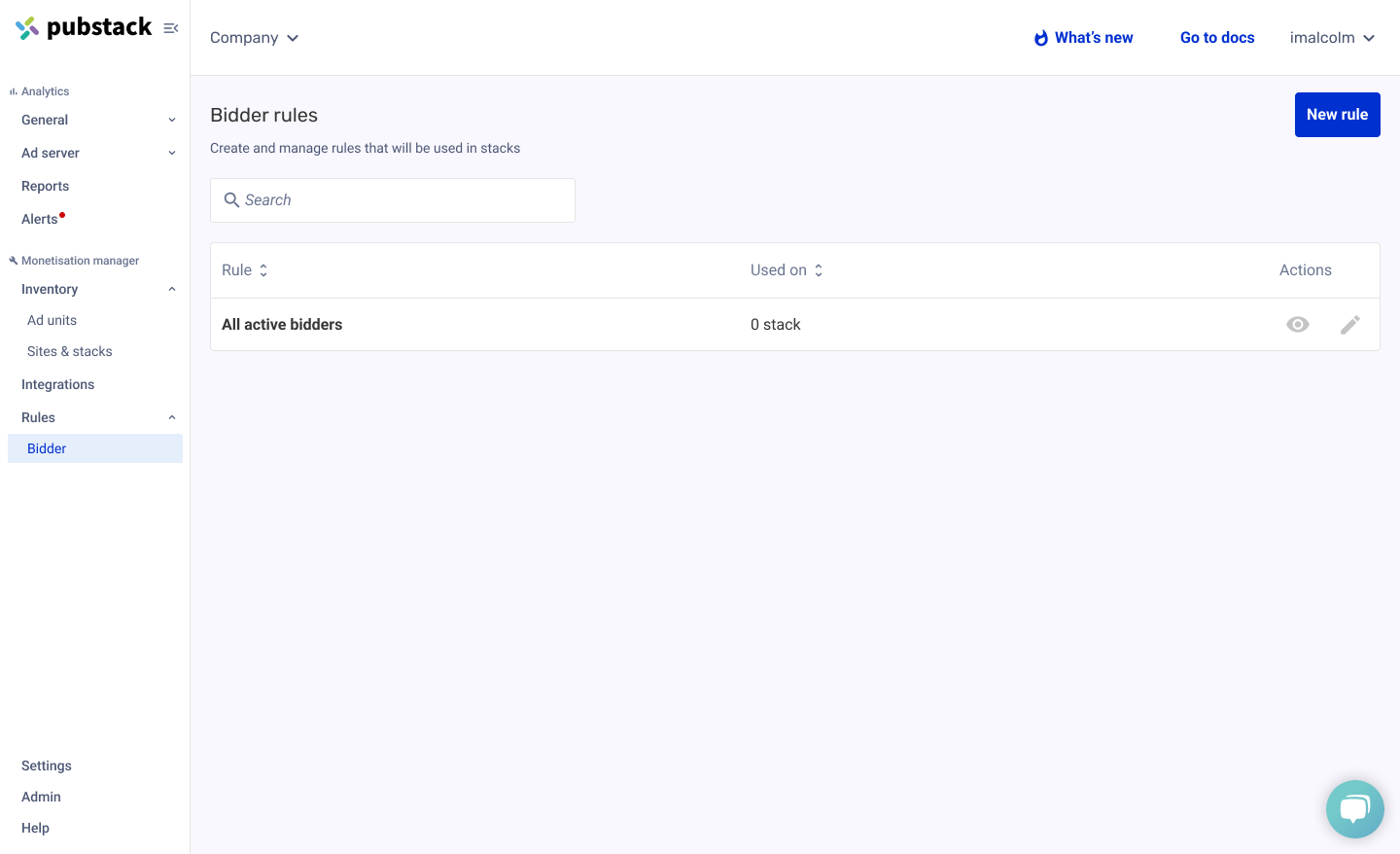The width and height of the screenshot is (1400, 854).
Task: Click the What's new flame icon
Action: (x=1040, y=38)
